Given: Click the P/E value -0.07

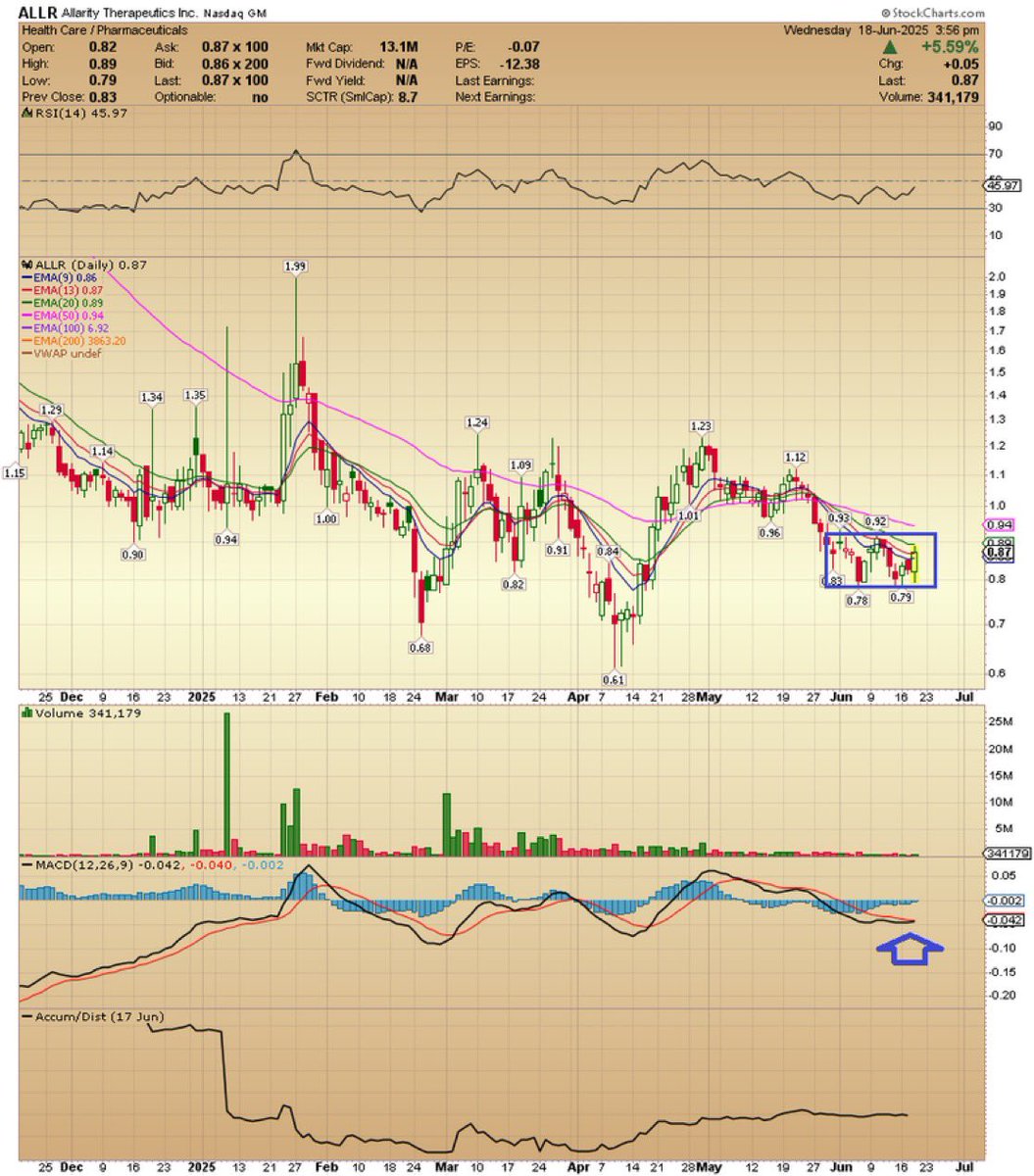Looking at the screenshot, I should 525,46.
